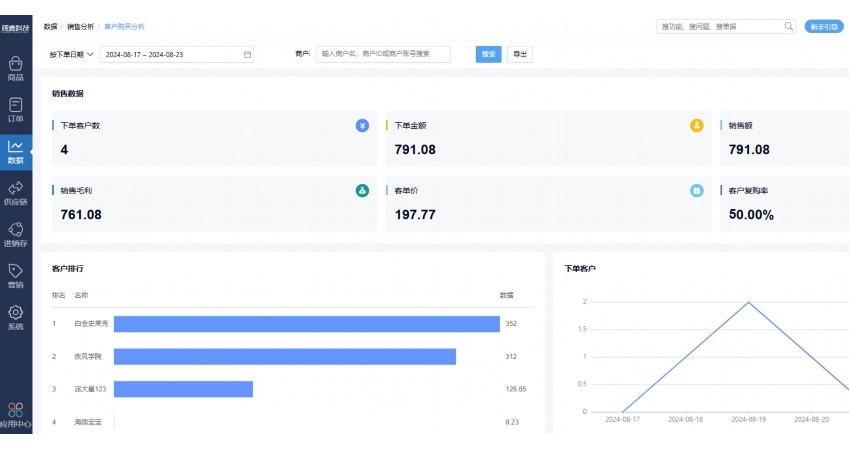The height and width of the screenshot is (449, 849).
Task: Expand the 按下单日期 dropdown
Action: point(71,54)
